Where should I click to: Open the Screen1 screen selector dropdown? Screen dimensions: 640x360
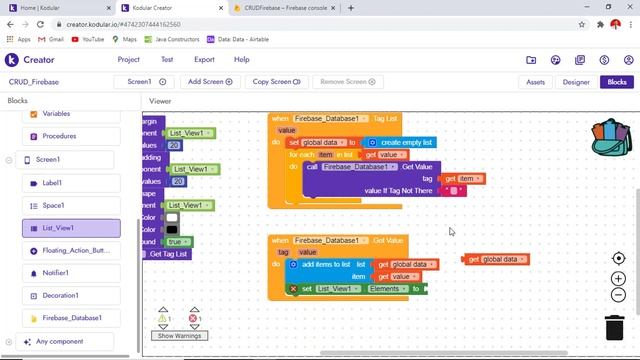tap(144, 82)
